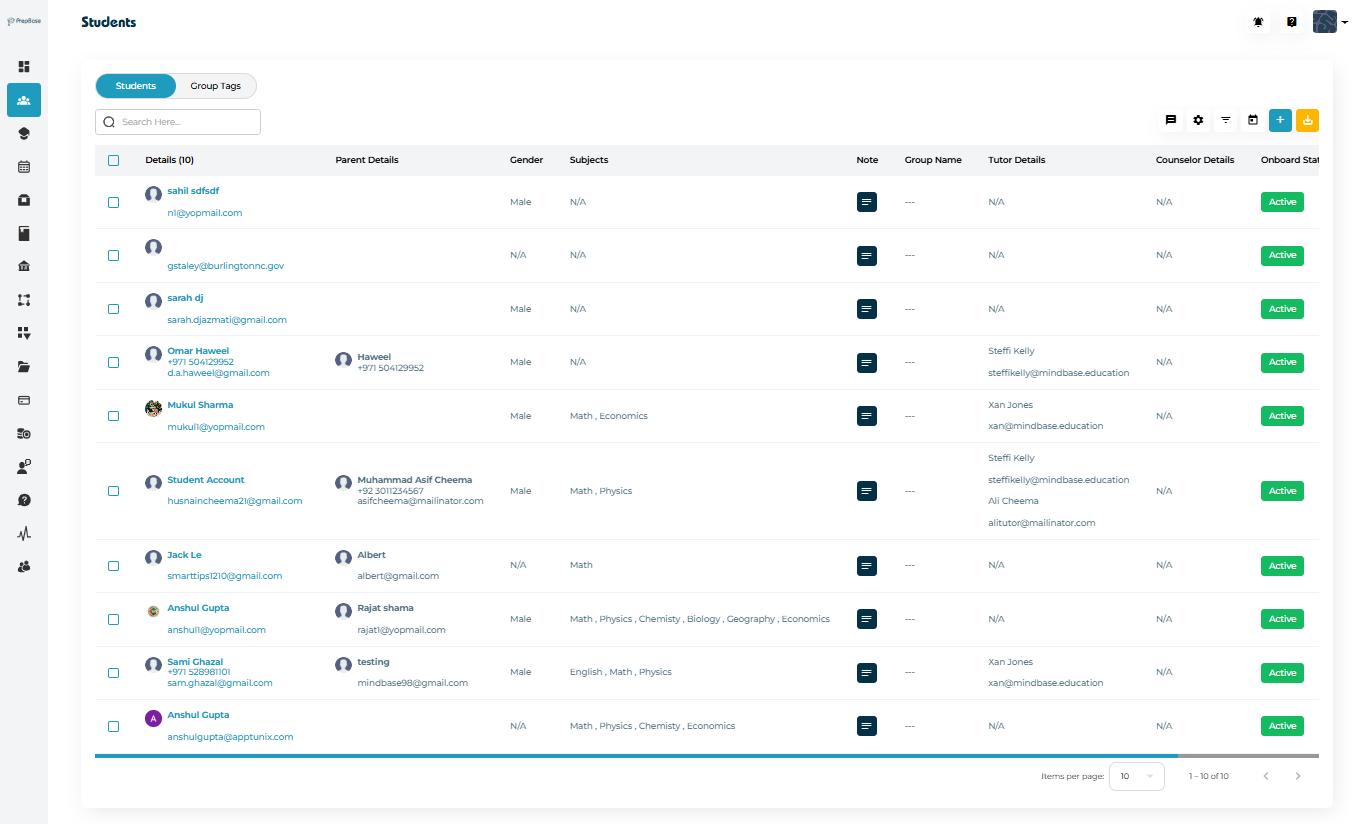Tick the select-all checkbox in the table header
This screenshot has width=1366, height=824.
coord(113,160)
